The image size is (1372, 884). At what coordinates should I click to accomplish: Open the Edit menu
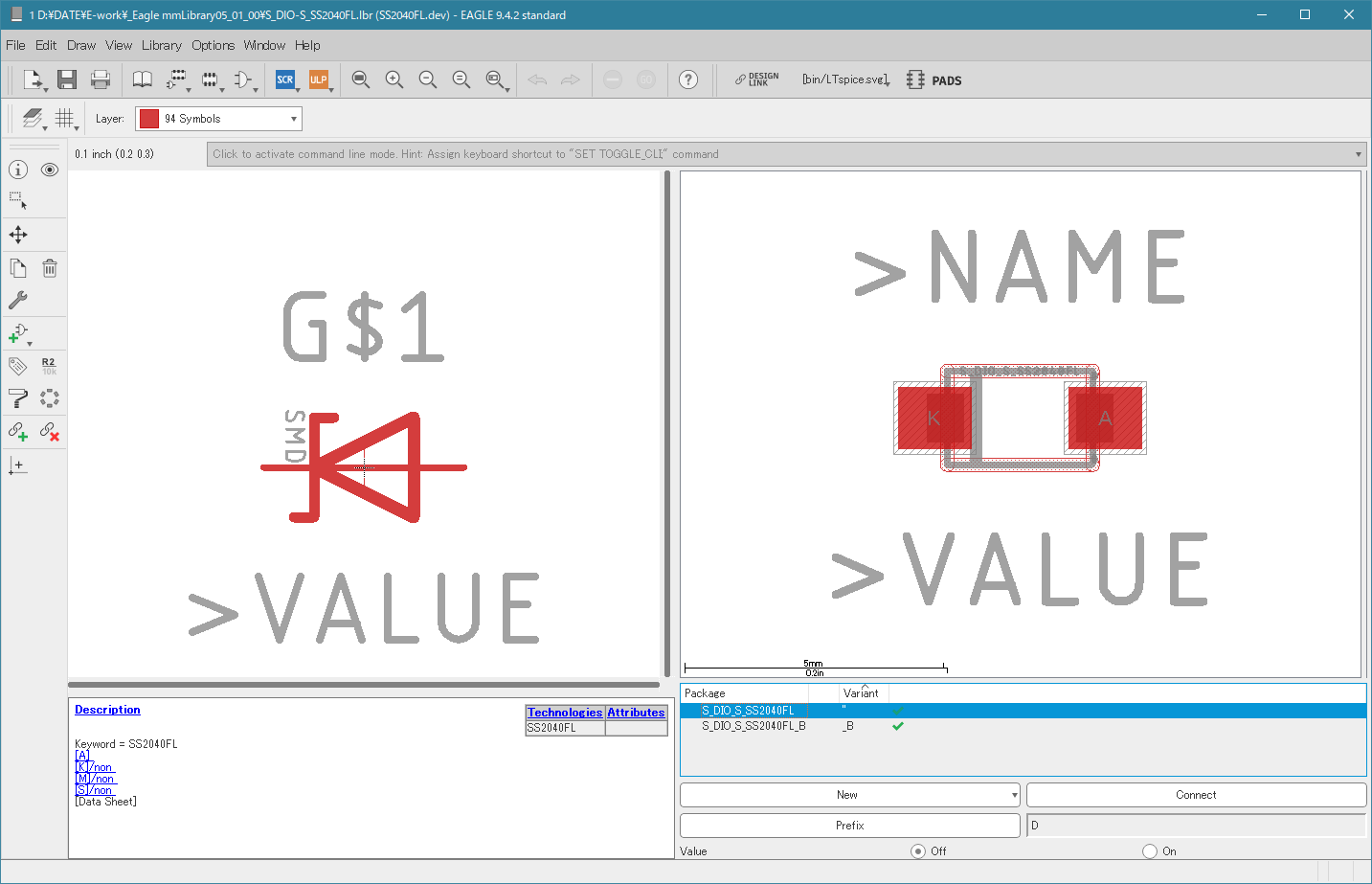[x=46, y=45]
